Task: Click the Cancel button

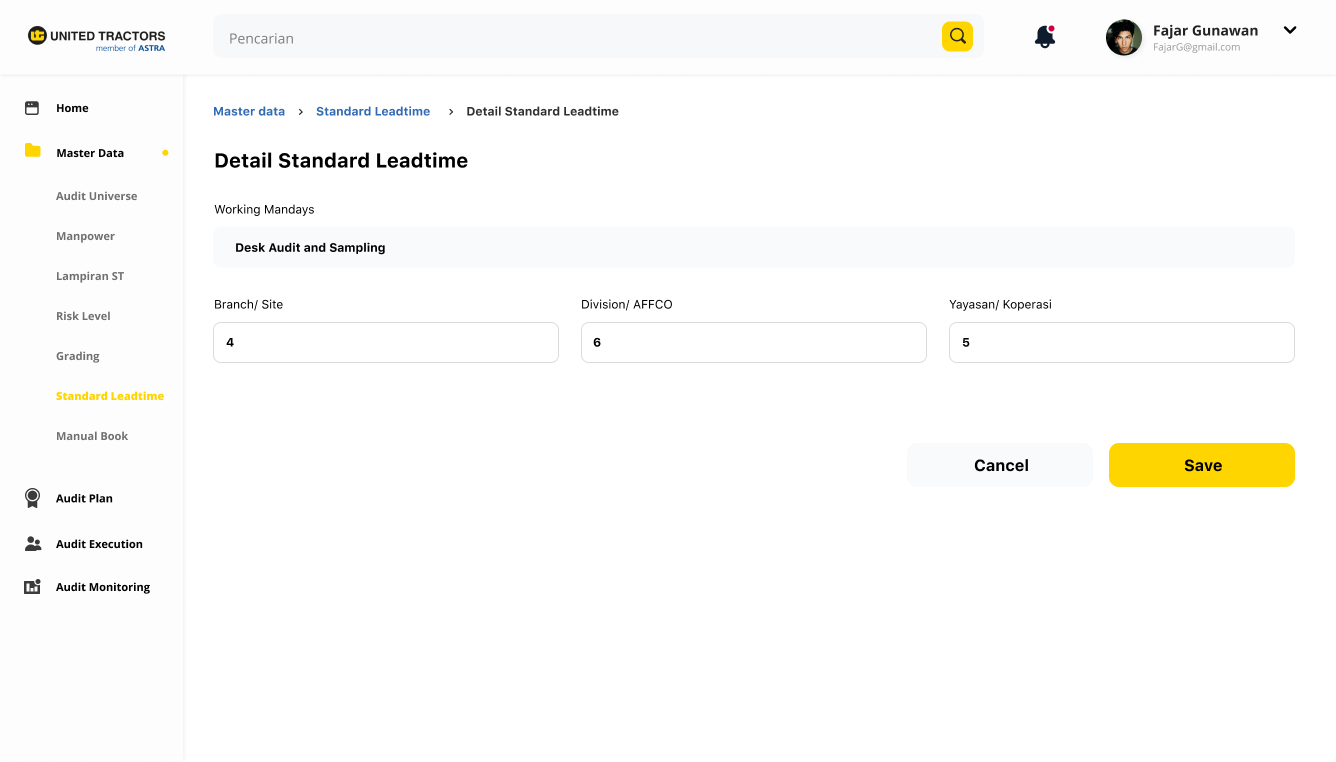Action: tap(1000, 465)
